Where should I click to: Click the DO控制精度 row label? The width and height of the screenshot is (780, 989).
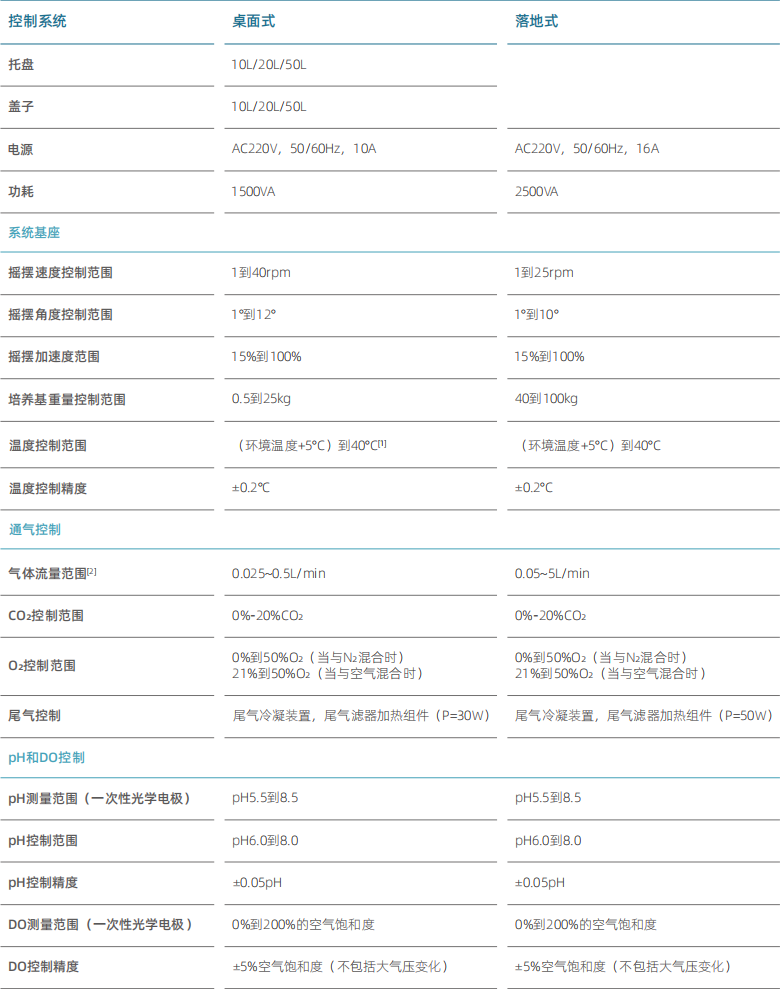coord(44,967)
